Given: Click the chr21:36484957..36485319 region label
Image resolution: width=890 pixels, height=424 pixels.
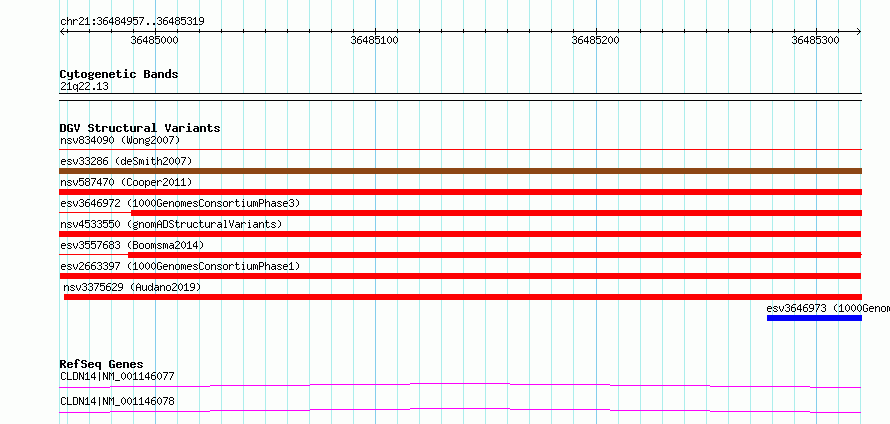Looking at the screenshot, I should 132,22.
